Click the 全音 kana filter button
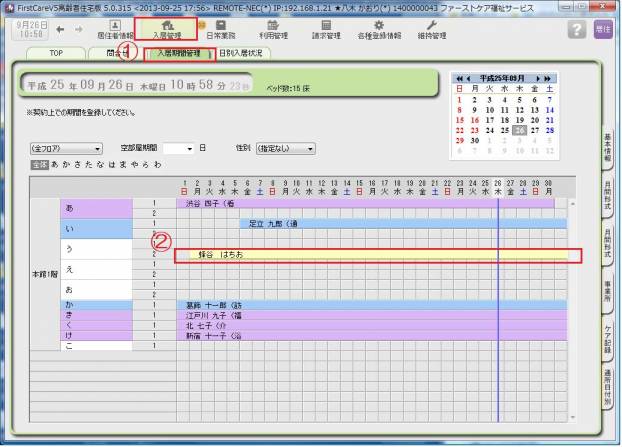The image size is (622, 447). 39,162
